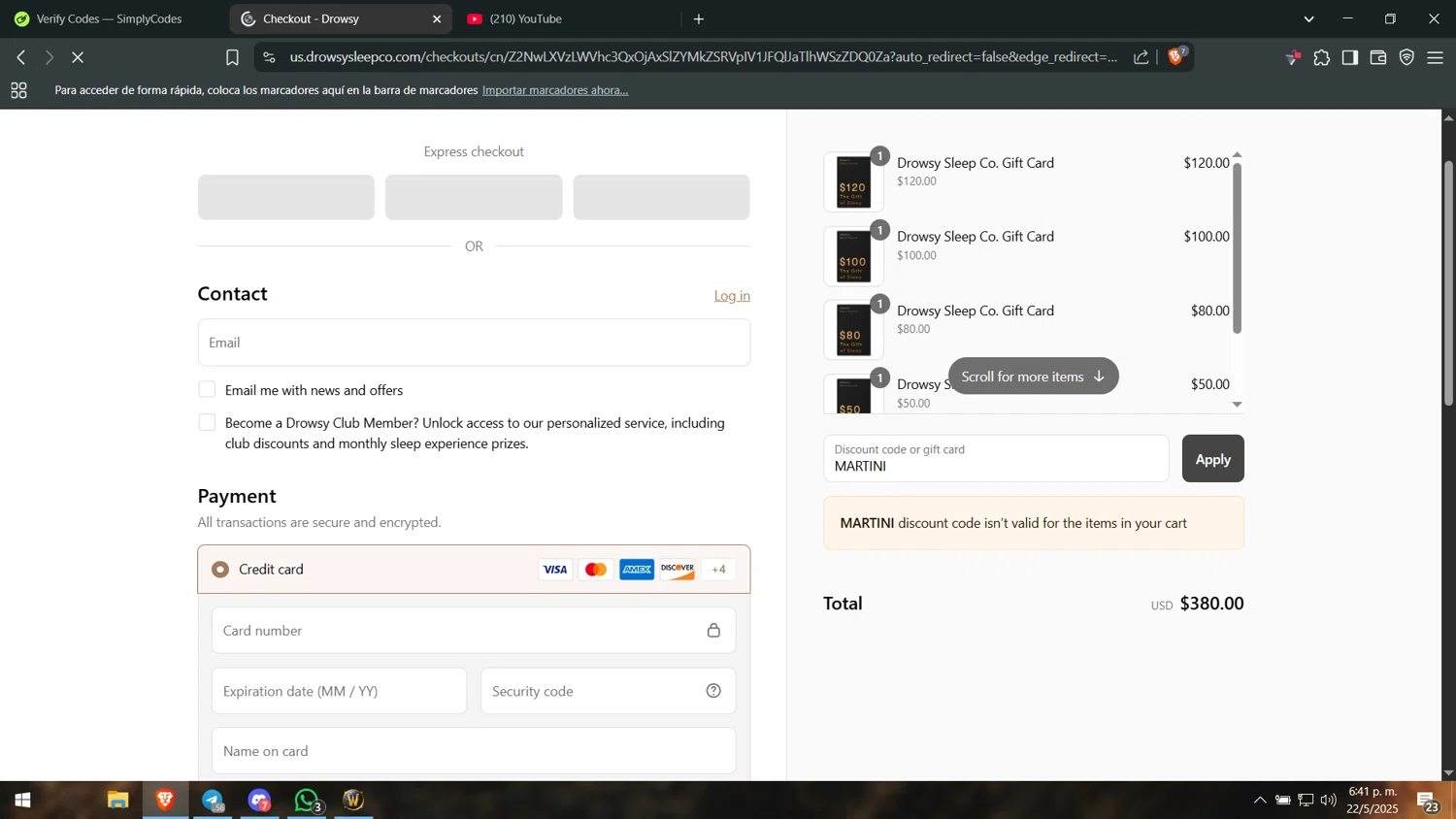Click the card number lock icon
The image size is (1456, 819).
(x=713, y=631)
